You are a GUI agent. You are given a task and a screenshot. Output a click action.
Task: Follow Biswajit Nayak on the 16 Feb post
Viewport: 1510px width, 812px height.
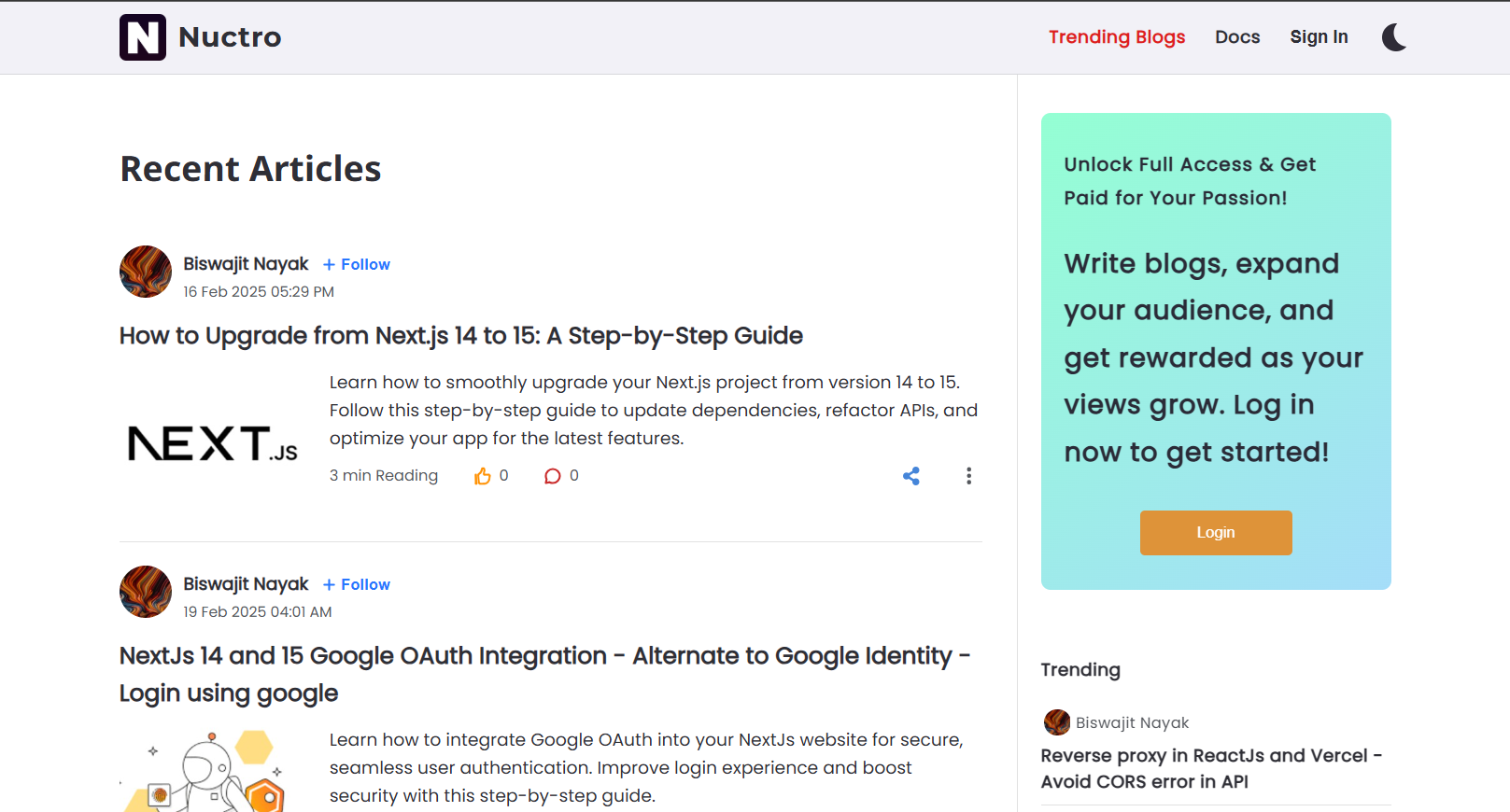357,264
